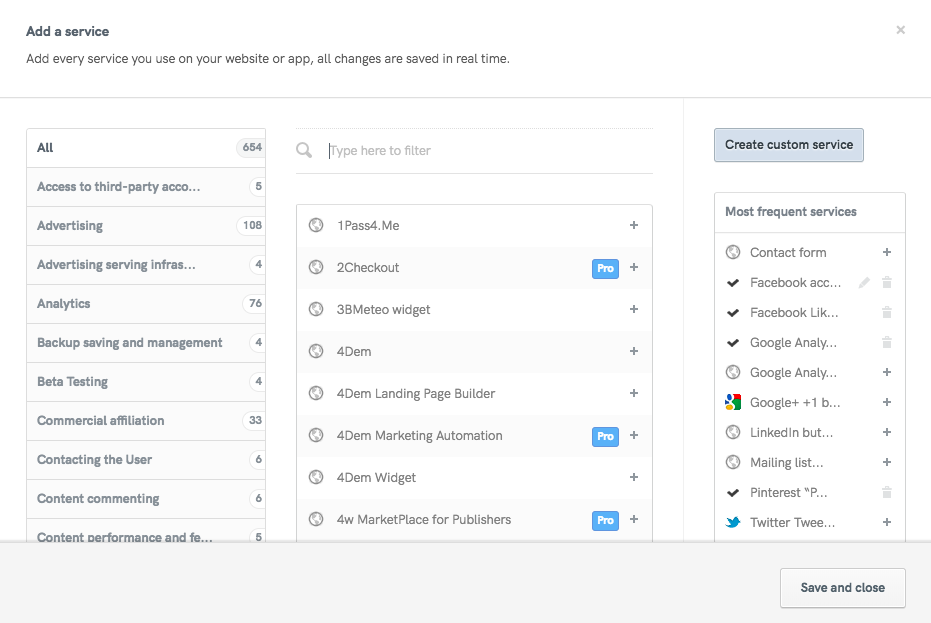Click the Twitter bird icon

733,522
